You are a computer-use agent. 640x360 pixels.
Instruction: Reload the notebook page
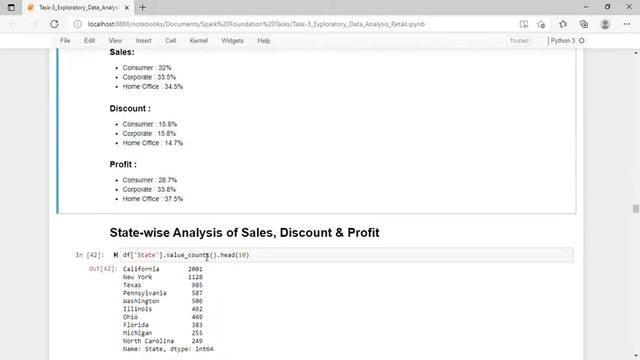click(54, 24)
